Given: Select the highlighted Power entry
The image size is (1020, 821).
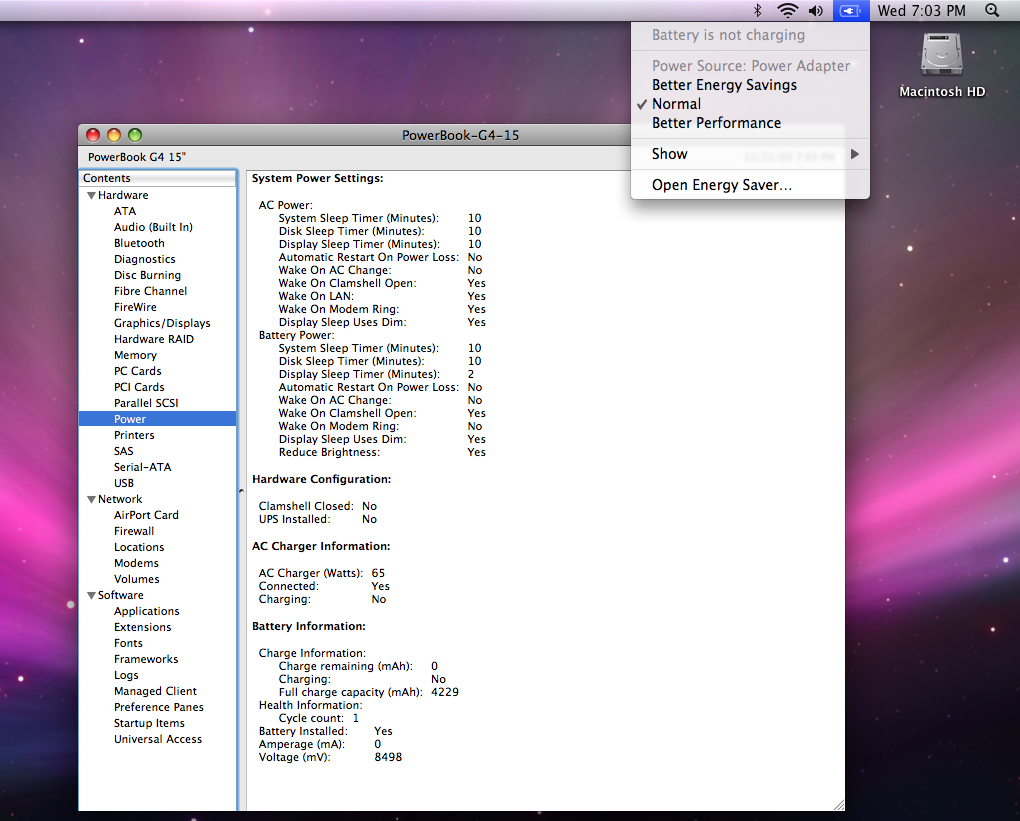Looking at the screenshot, I should (157, 419).
